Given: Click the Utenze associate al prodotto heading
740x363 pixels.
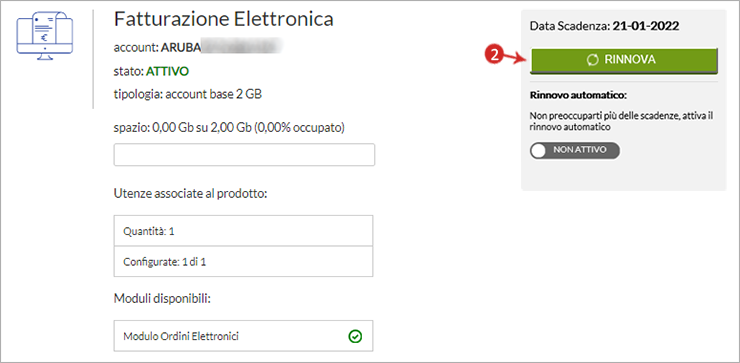Looking at the screenshot, I should tap(191, 194).
